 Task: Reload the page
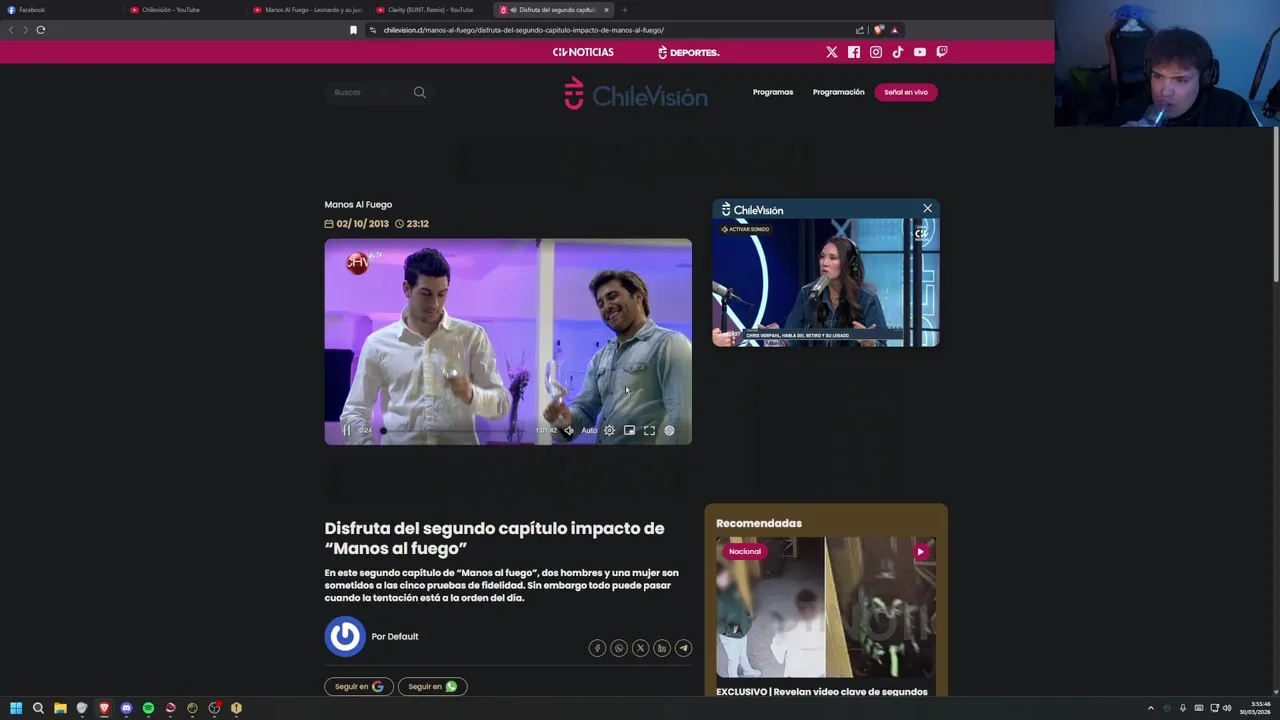pos(41,30)
